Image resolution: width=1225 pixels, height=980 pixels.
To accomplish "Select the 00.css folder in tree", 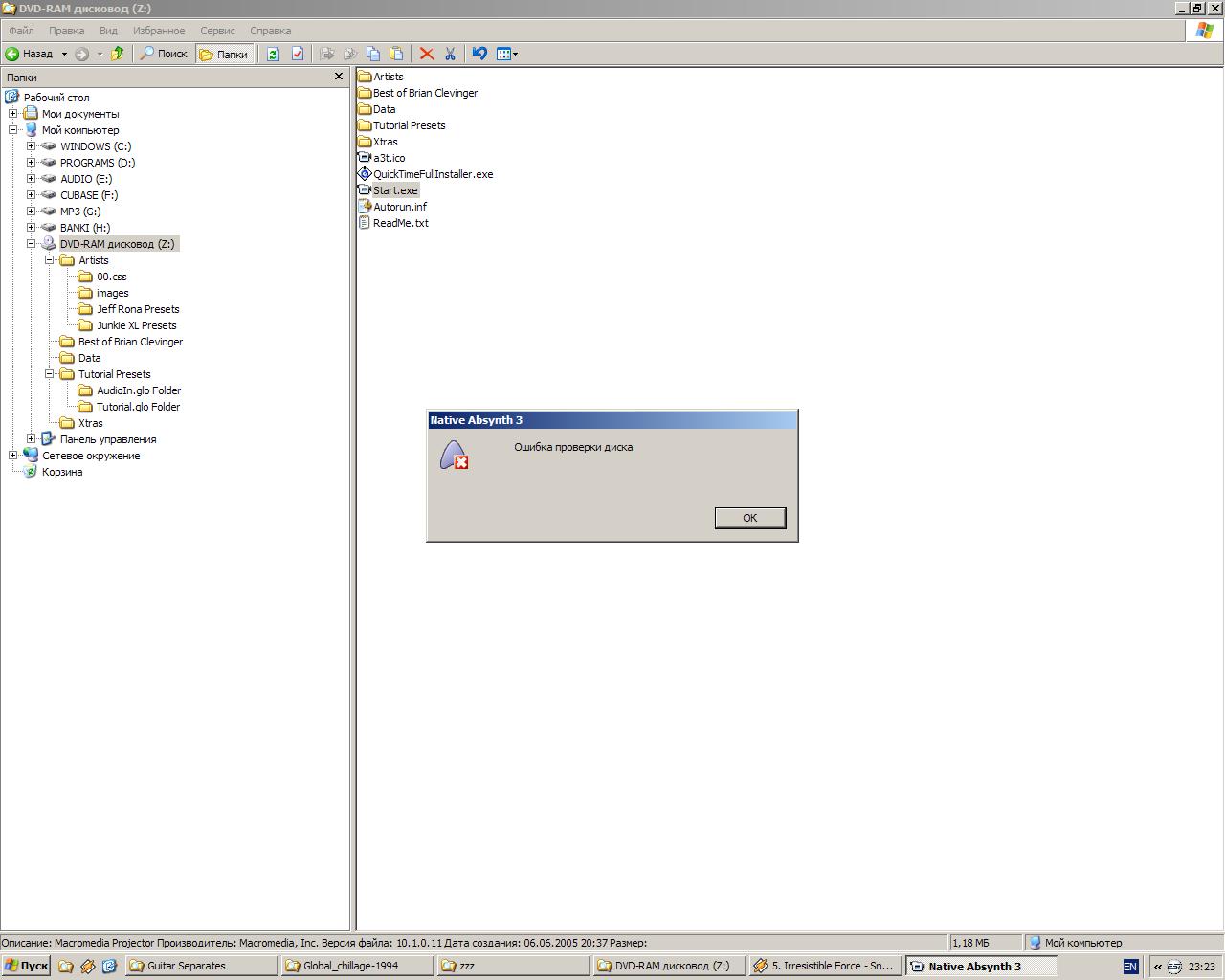I will tap(112, 277).
